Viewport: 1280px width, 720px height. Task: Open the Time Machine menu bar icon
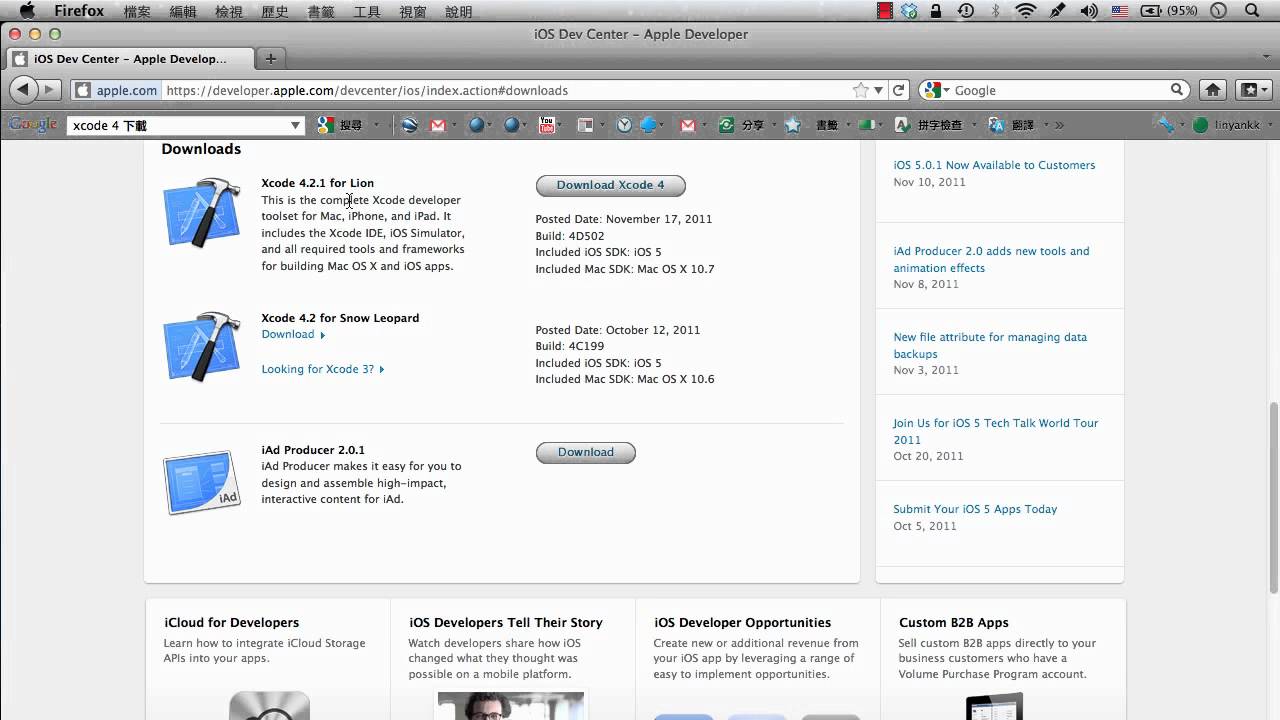[965, 11]
